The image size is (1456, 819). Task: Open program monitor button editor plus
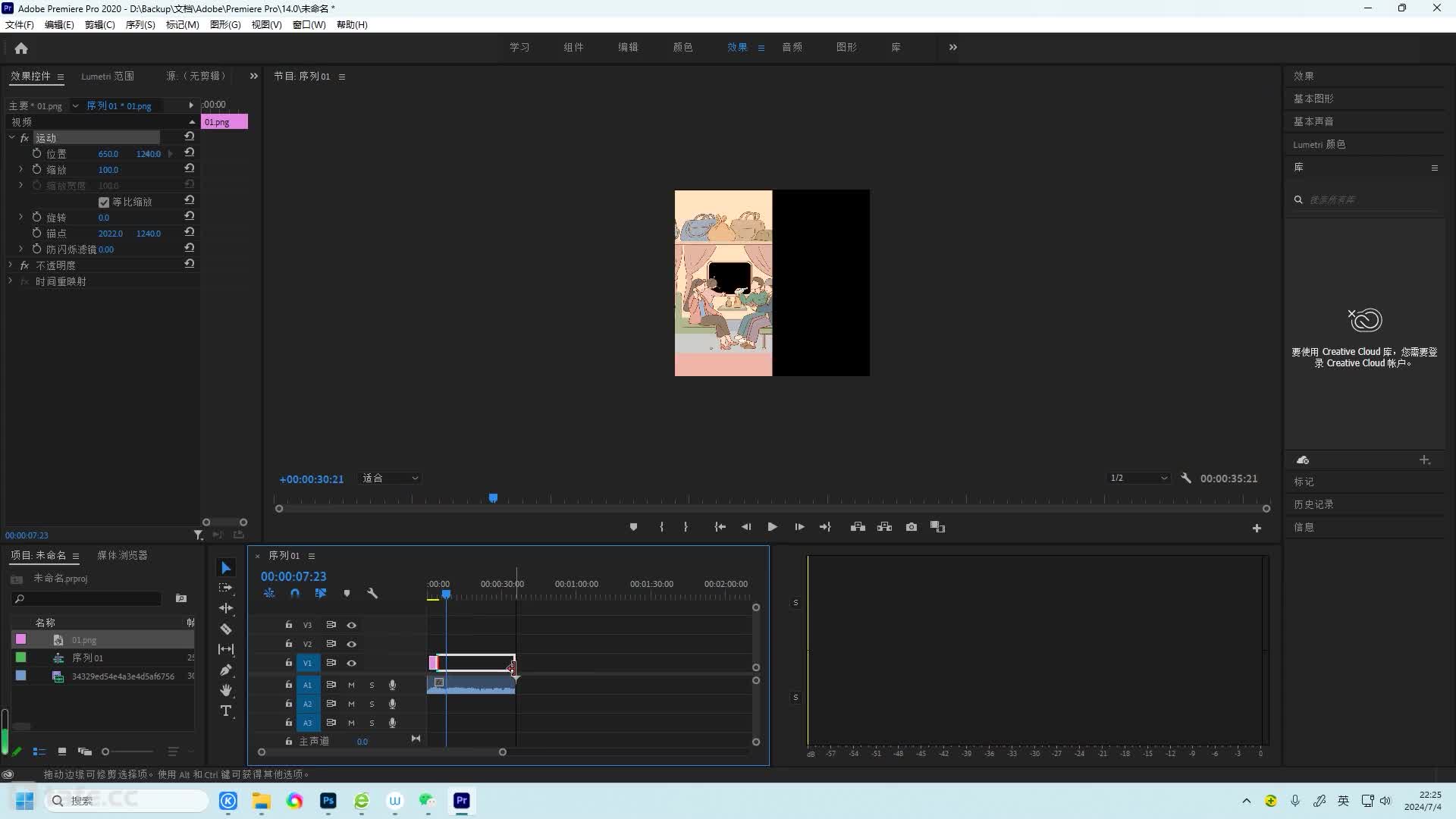1257,529
